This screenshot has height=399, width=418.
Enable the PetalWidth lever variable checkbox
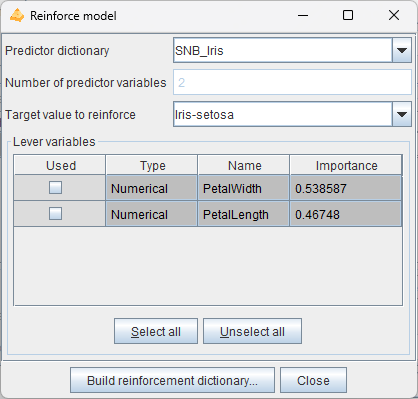pos(55,188)
